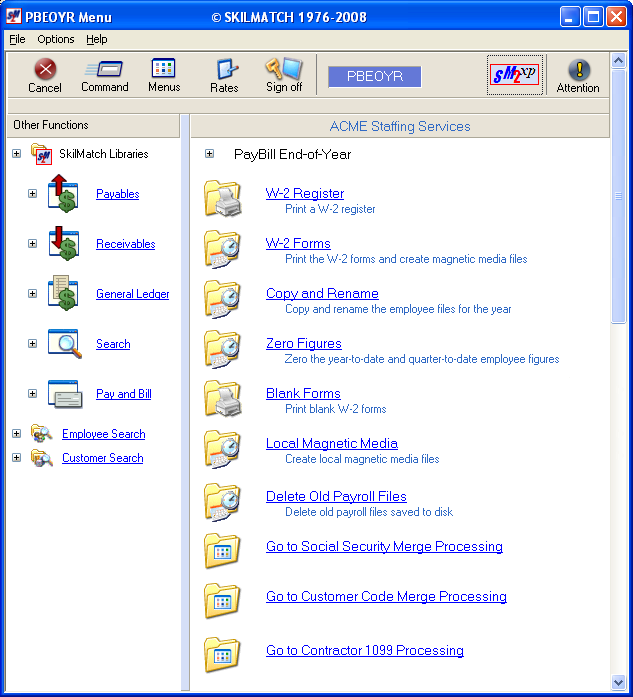
Task: Open the Employee Search link
Action: click(104, 434)
